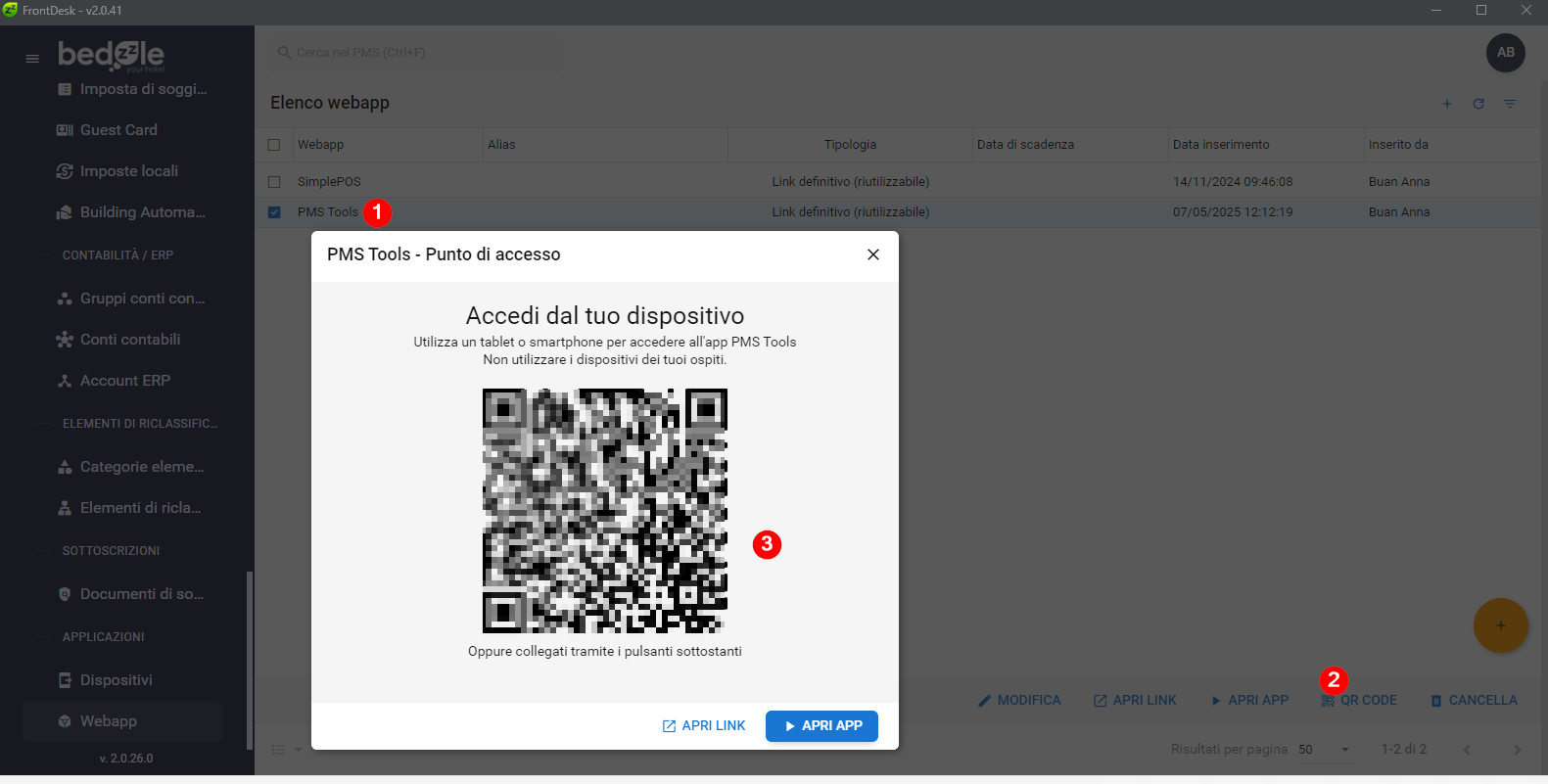Select SimplePOS row name
This screenshot has height=784, width=1548.
click(329, 182)
